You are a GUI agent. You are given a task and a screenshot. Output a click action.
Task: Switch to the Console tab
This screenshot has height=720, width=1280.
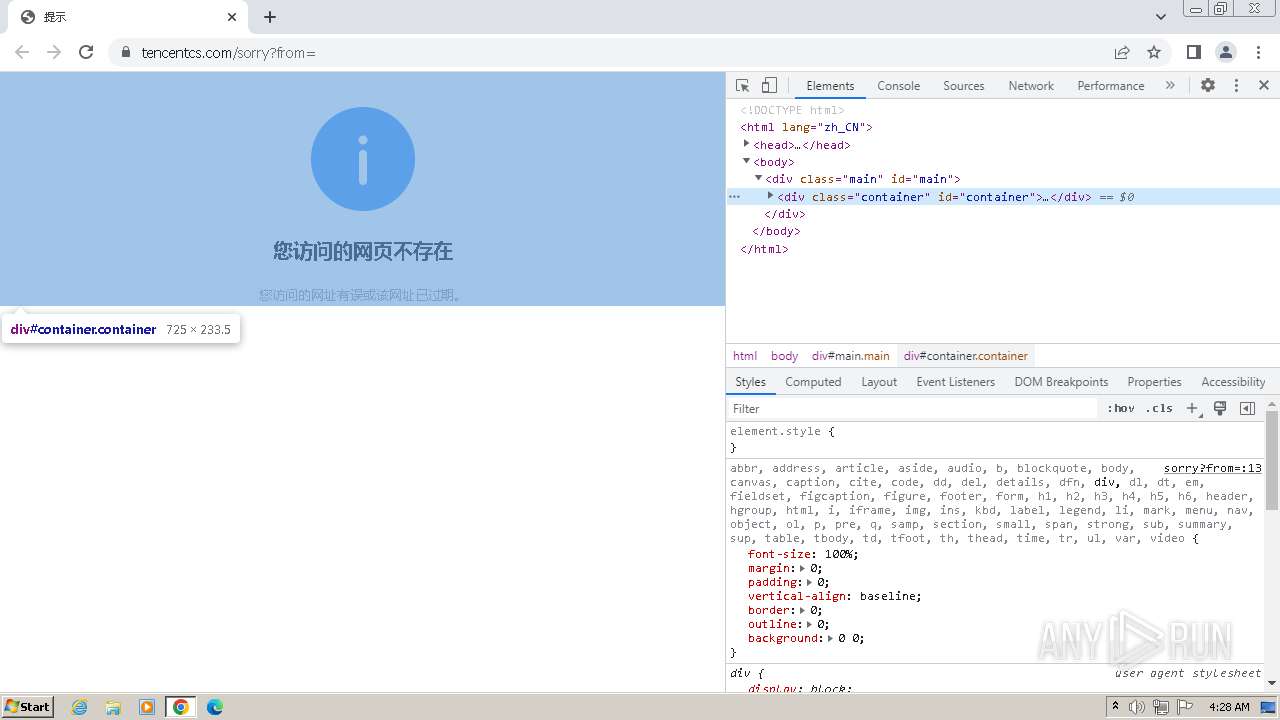pos(898,86)
